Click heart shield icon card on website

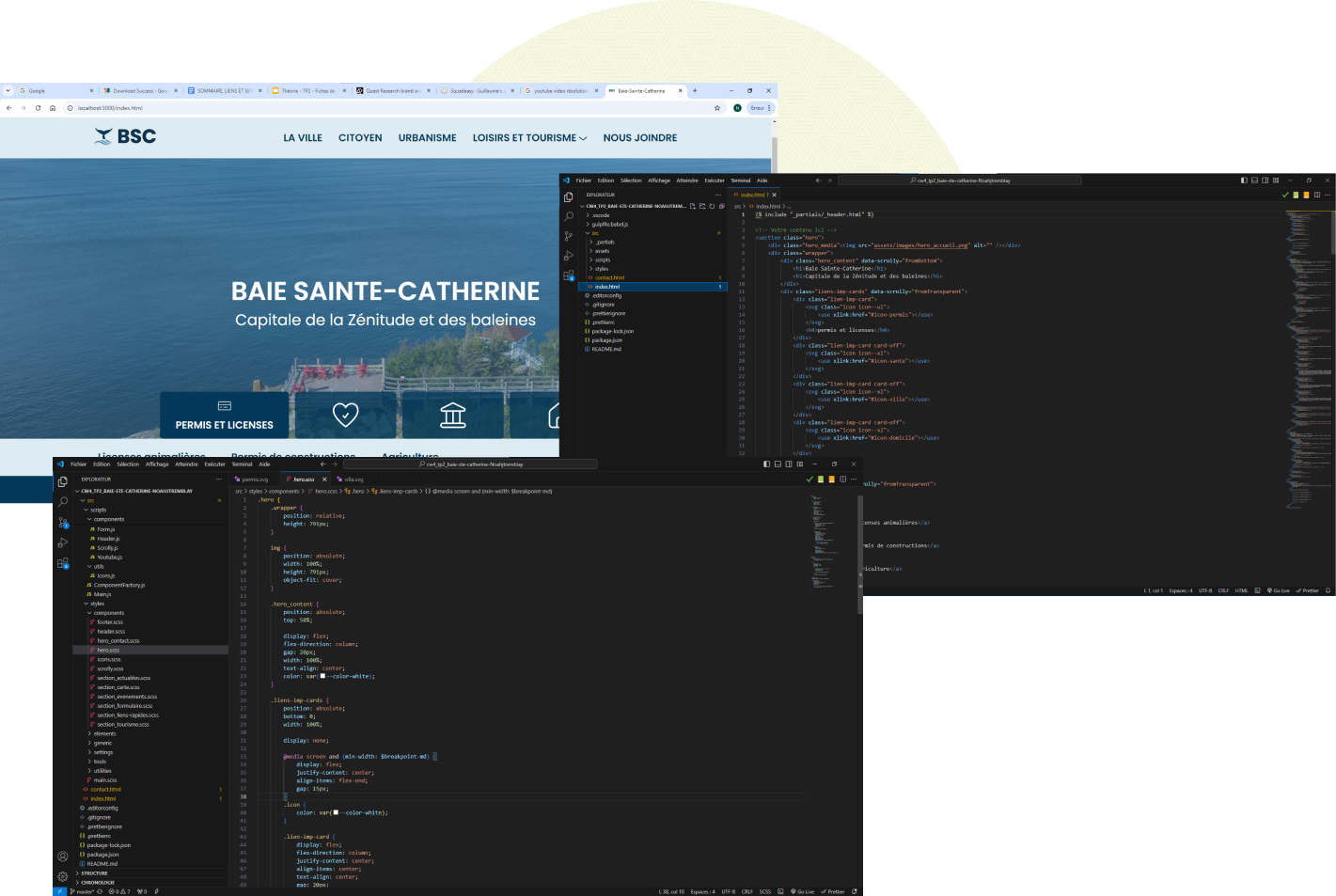pos(345,415)
